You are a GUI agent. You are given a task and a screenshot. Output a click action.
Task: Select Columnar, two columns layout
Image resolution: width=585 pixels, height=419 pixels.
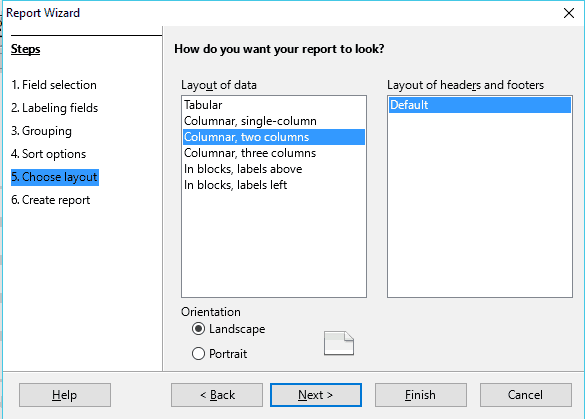(273, 137)
